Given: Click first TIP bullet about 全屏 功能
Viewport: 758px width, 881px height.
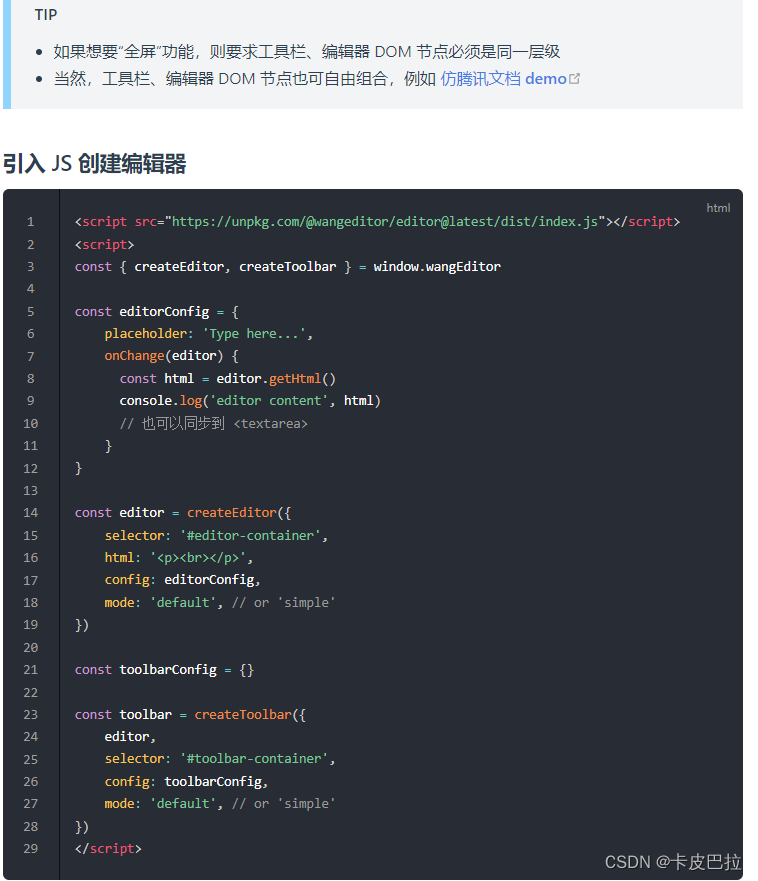Looking at the screenshot, I should pyautogui.click(x=307, y=52).
